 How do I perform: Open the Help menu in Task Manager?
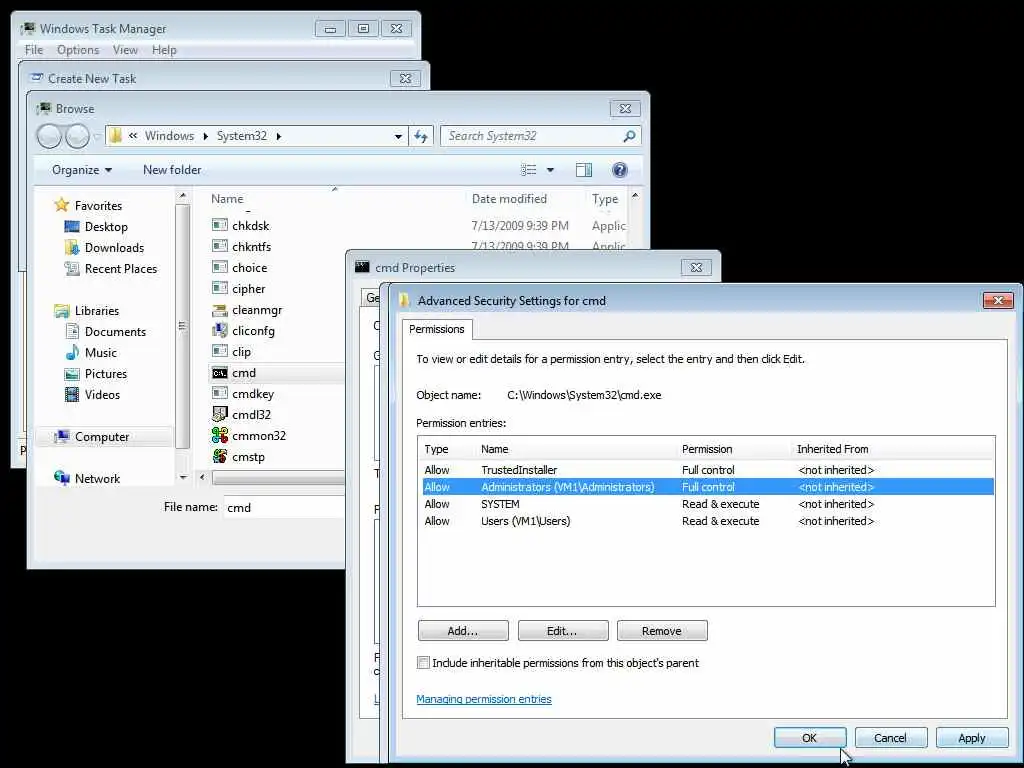coord(164,50)
